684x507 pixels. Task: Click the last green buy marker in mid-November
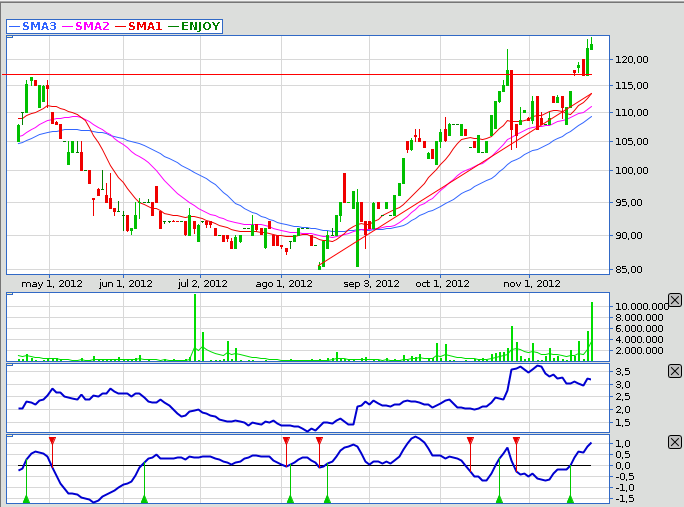point(570,499)
